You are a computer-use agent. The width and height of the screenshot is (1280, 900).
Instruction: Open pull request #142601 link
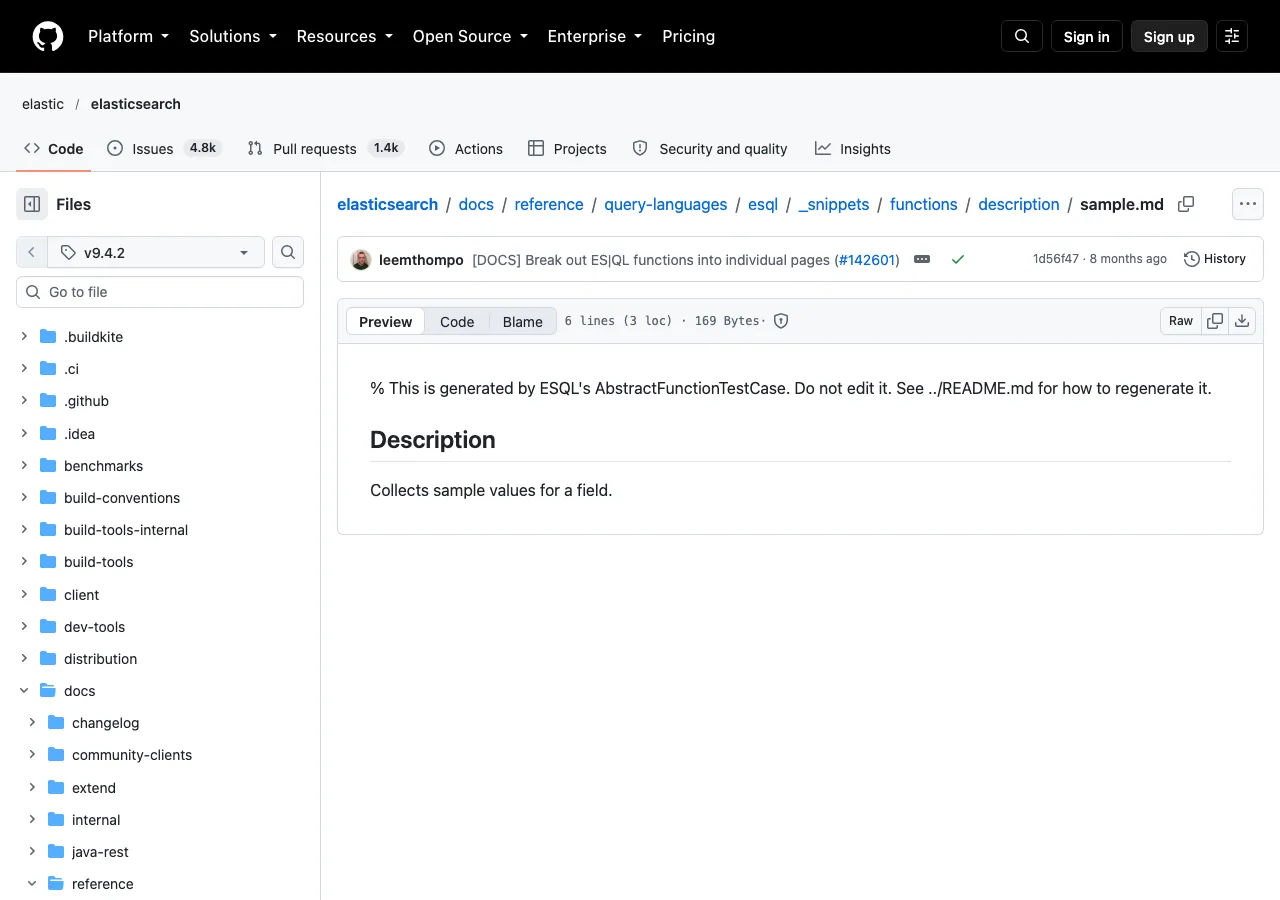867,259
